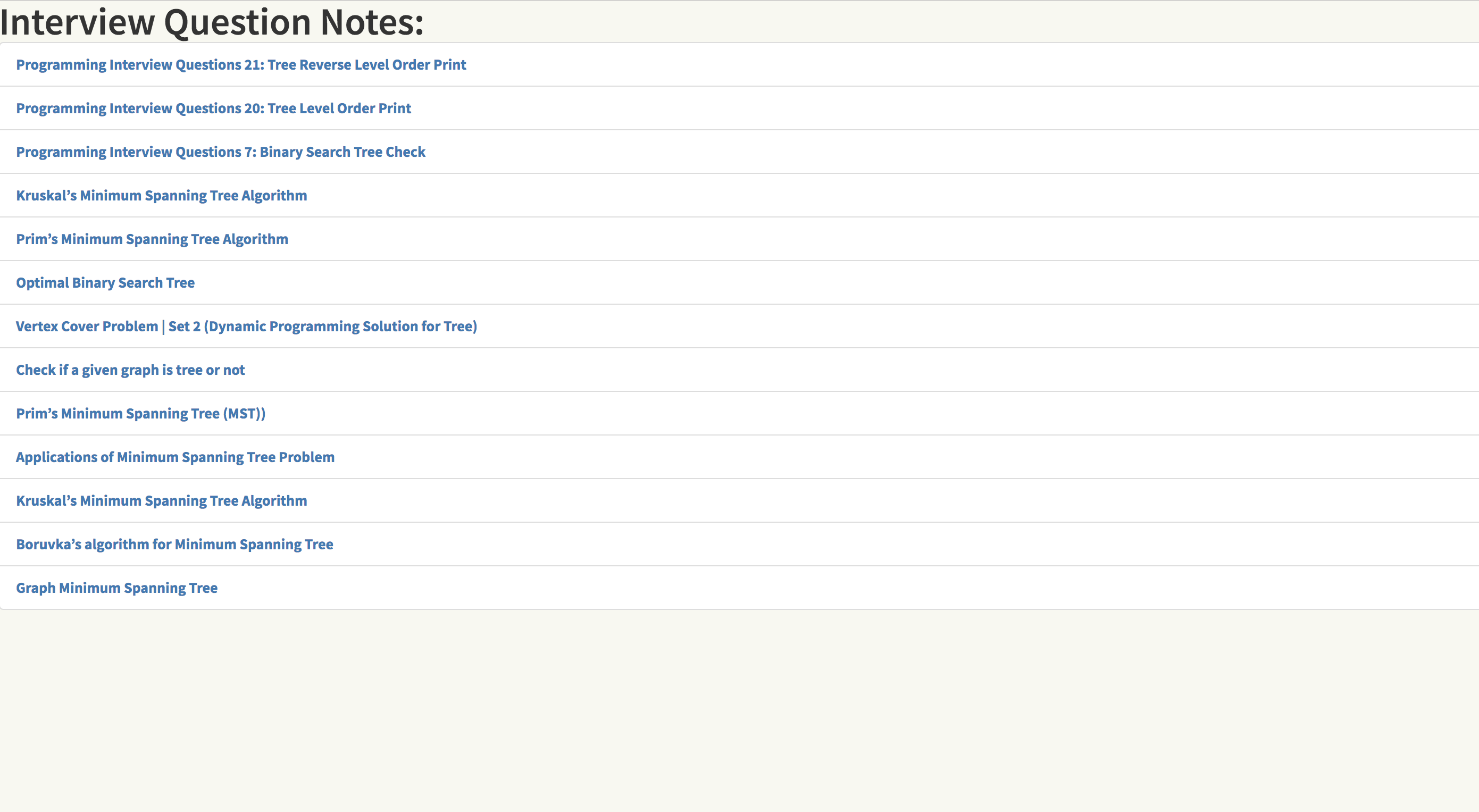The width and height of the screenshot is (1479, 812).
Task: Open Prim's Minimum Spanning Tree Algorithm link
Action: click(x=152, y=239)
